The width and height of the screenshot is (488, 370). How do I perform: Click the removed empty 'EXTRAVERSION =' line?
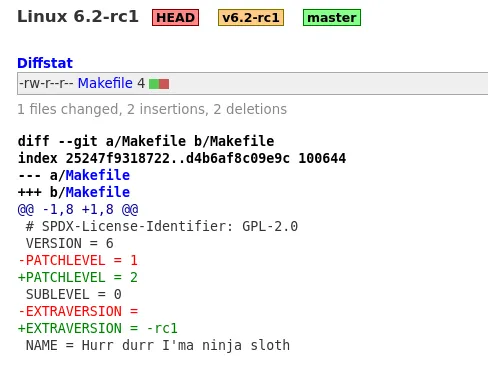78,312
